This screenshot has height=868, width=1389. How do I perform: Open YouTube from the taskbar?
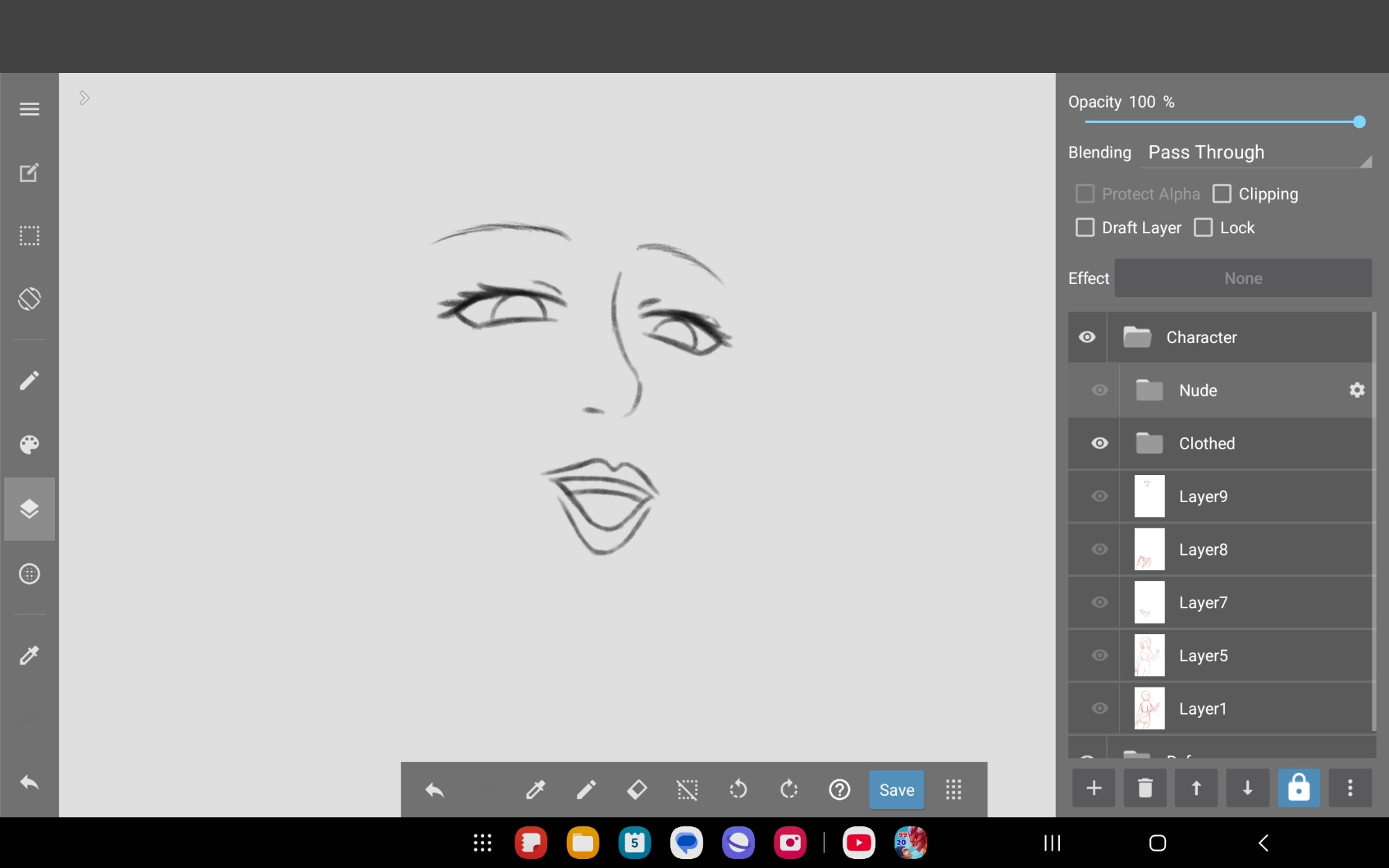(x=859, y=843)
